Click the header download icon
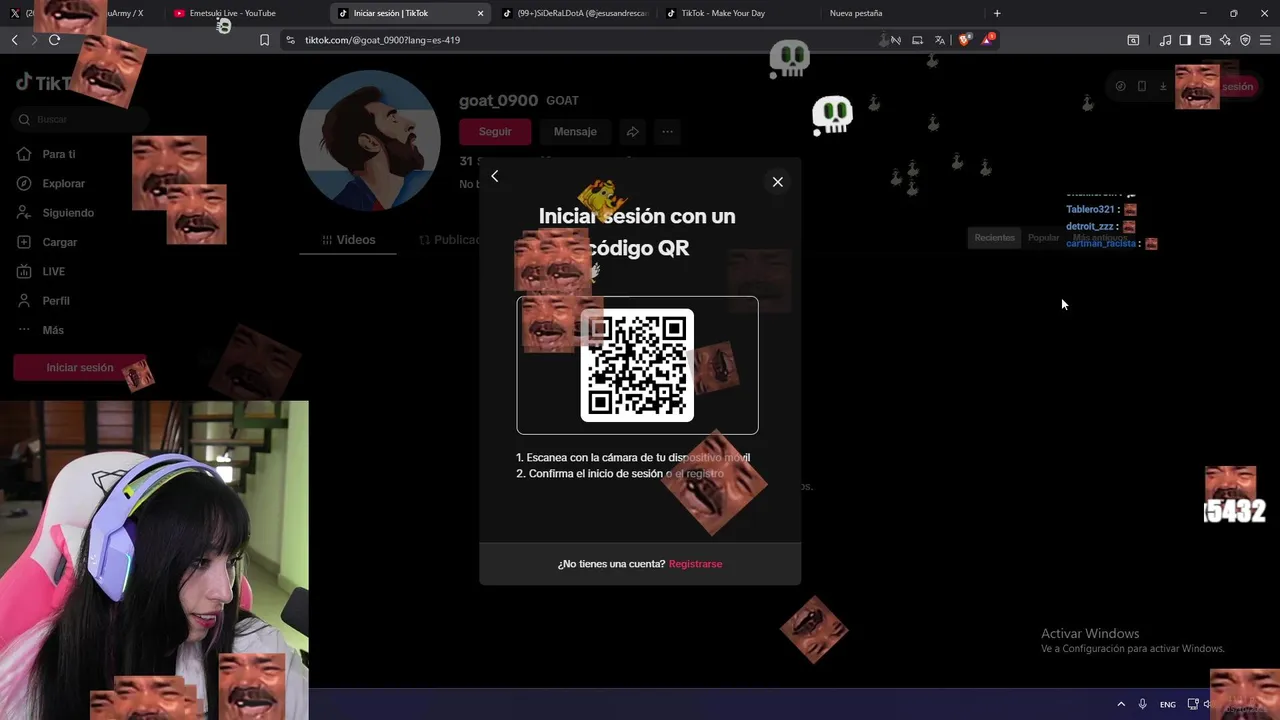1280x720 pixels. click(1163, 86)
